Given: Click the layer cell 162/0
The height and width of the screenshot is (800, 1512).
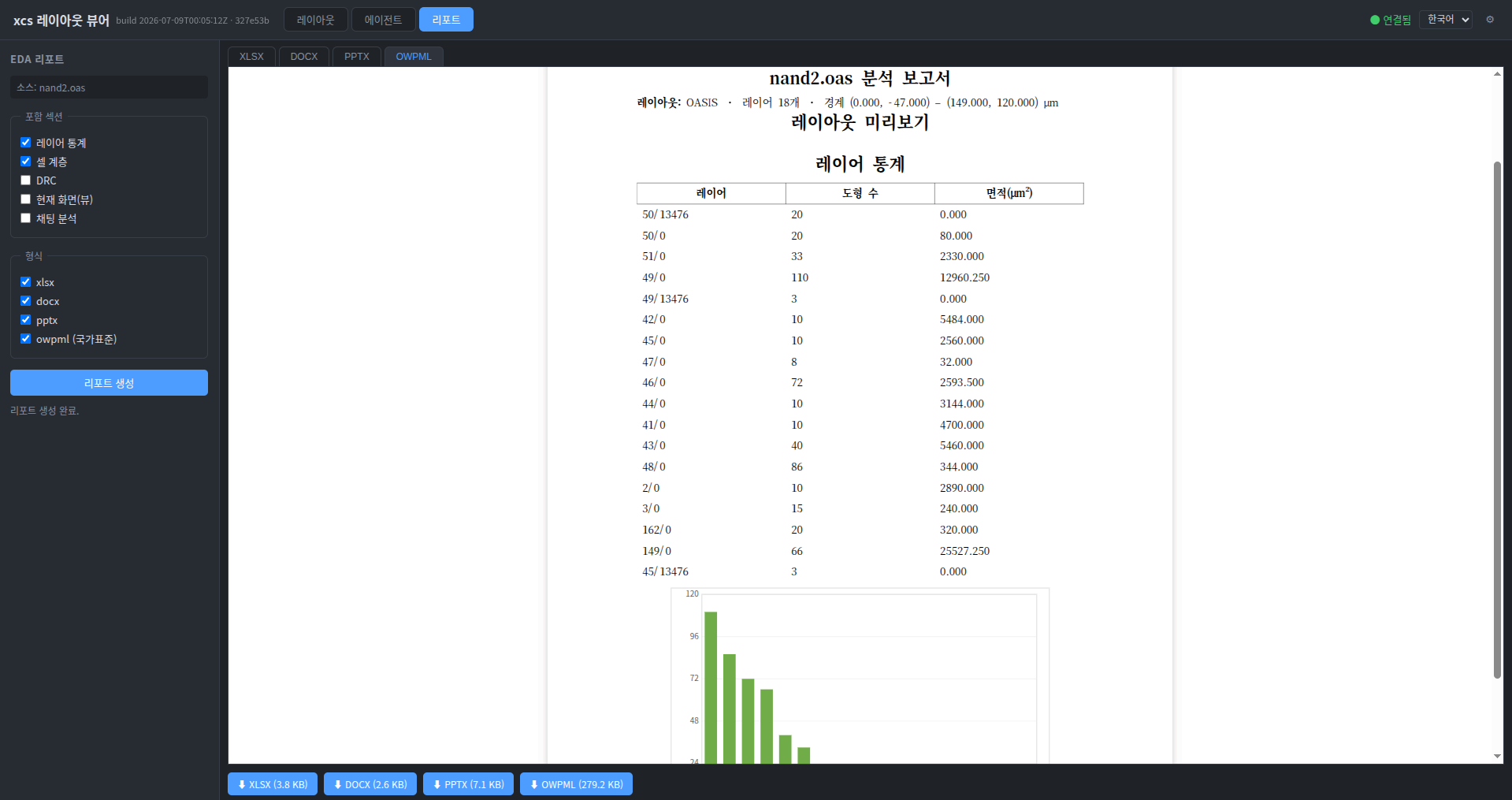Looking at the screenshot, I should coord(656,530).
